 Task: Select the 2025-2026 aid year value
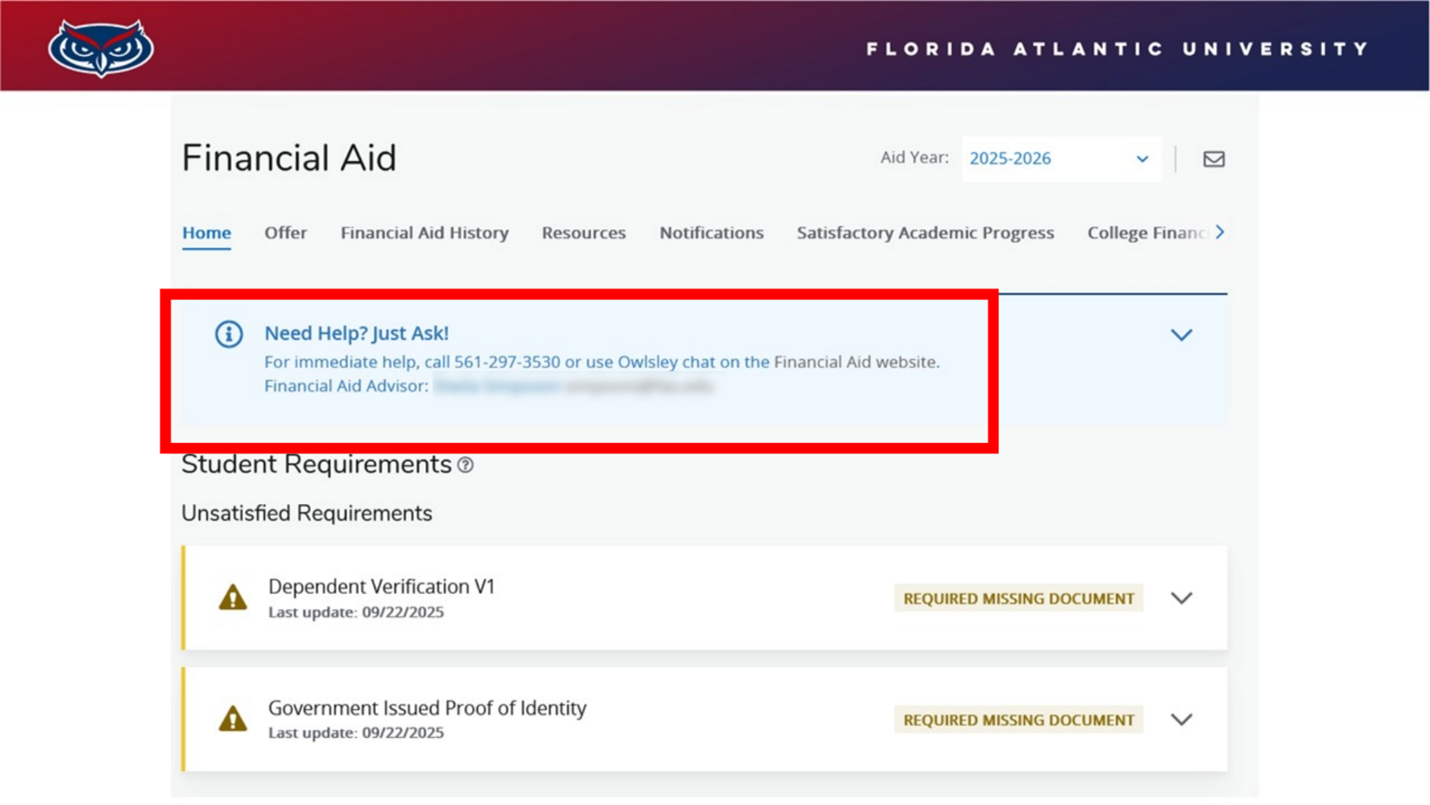tap(1012, 158)
